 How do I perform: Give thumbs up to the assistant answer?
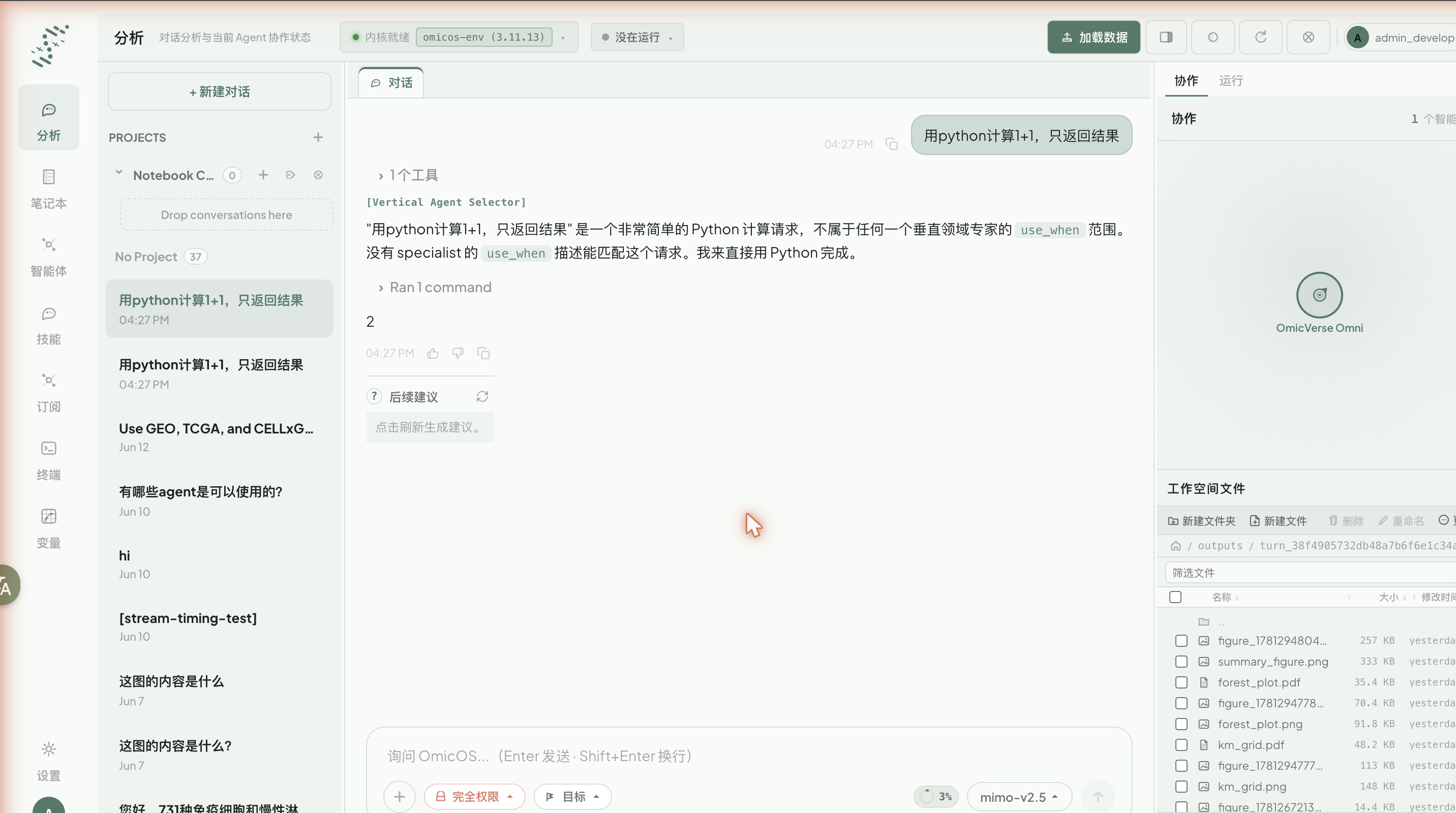(x=433, y=353)
